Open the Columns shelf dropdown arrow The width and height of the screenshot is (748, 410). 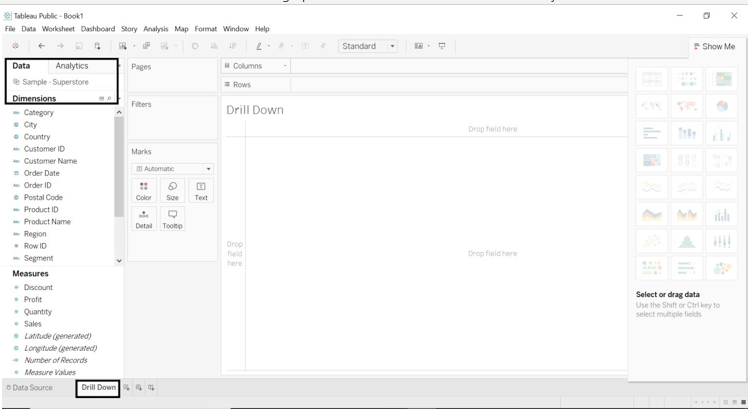click(x=285, y=66)
